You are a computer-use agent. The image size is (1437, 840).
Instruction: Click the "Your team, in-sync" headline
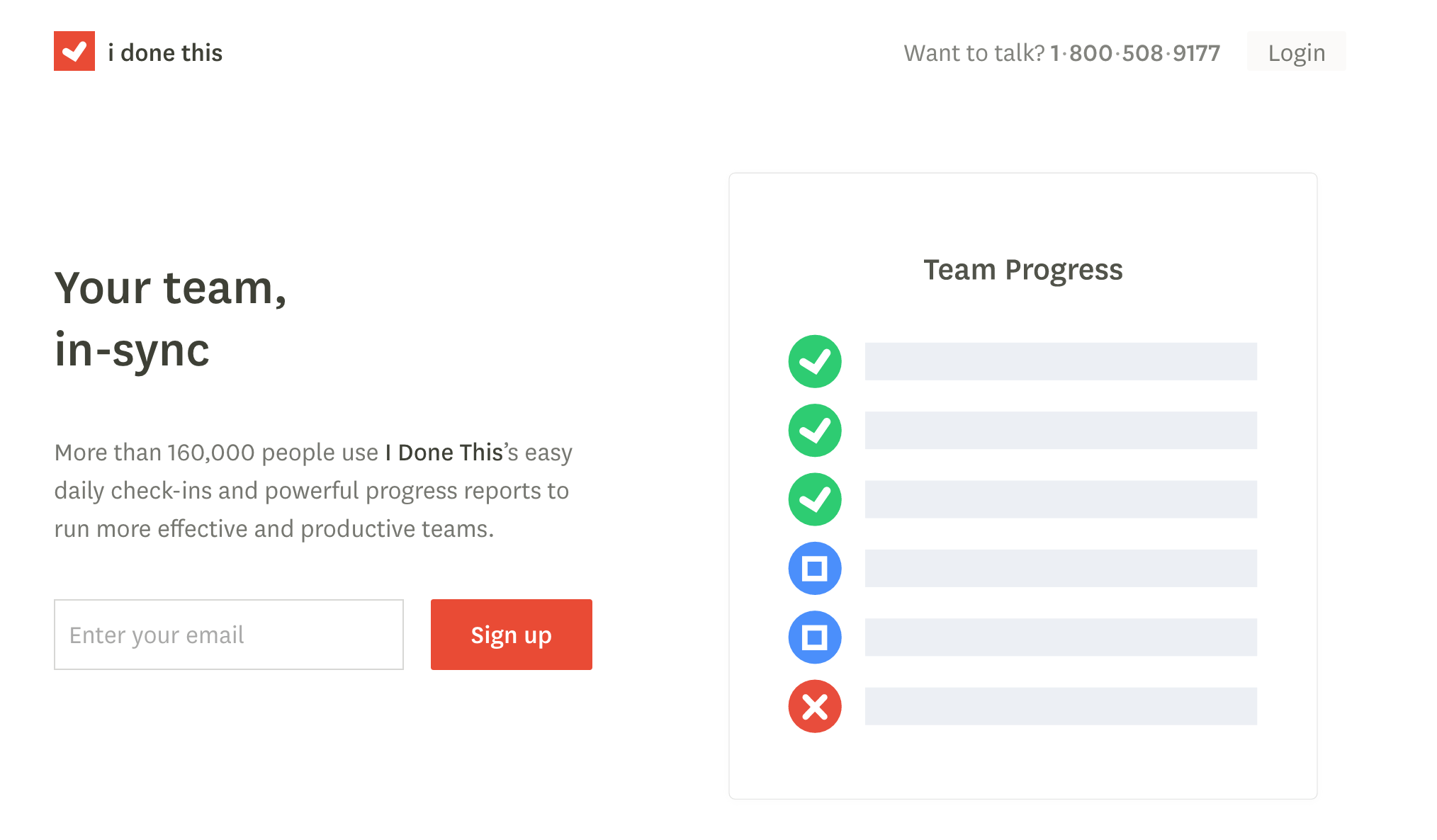tap(171, 319)
